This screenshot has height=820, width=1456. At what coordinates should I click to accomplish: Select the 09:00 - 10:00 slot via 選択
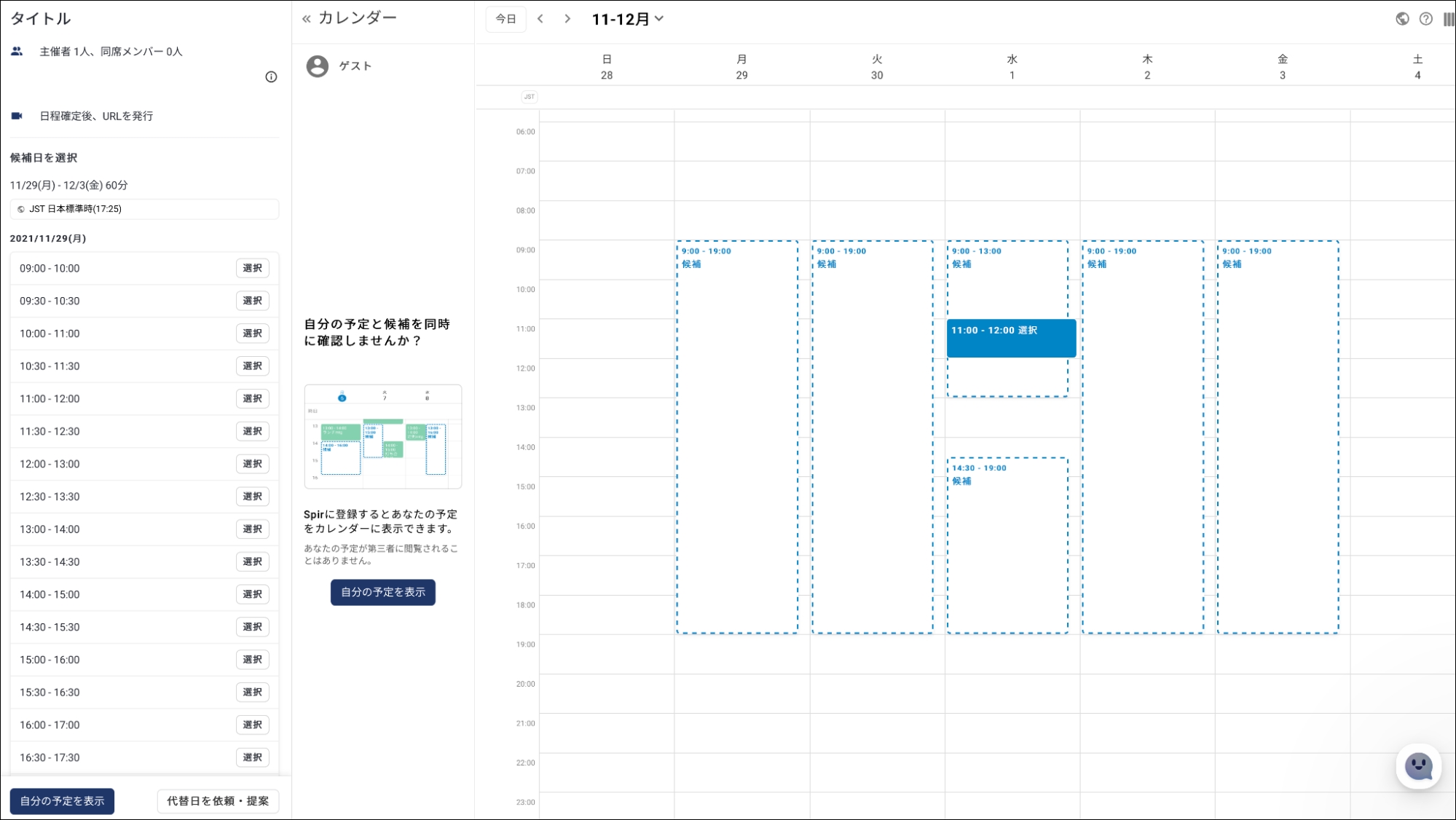(x=252, y=268)
